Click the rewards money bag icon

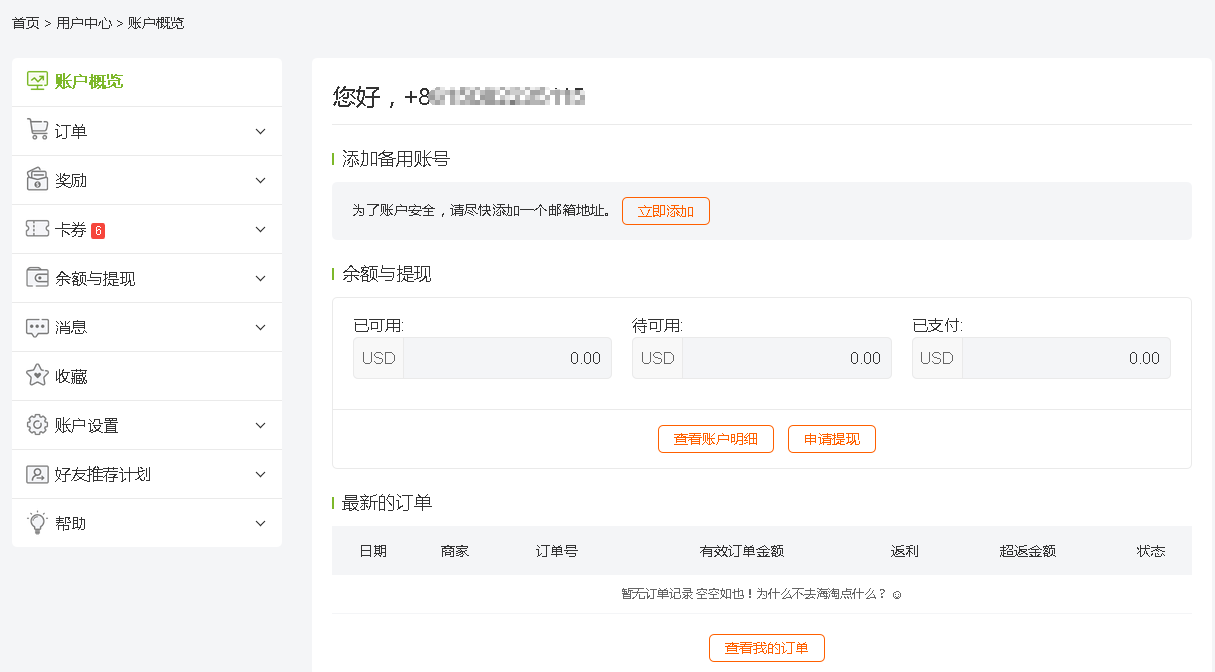click(37, 179)
